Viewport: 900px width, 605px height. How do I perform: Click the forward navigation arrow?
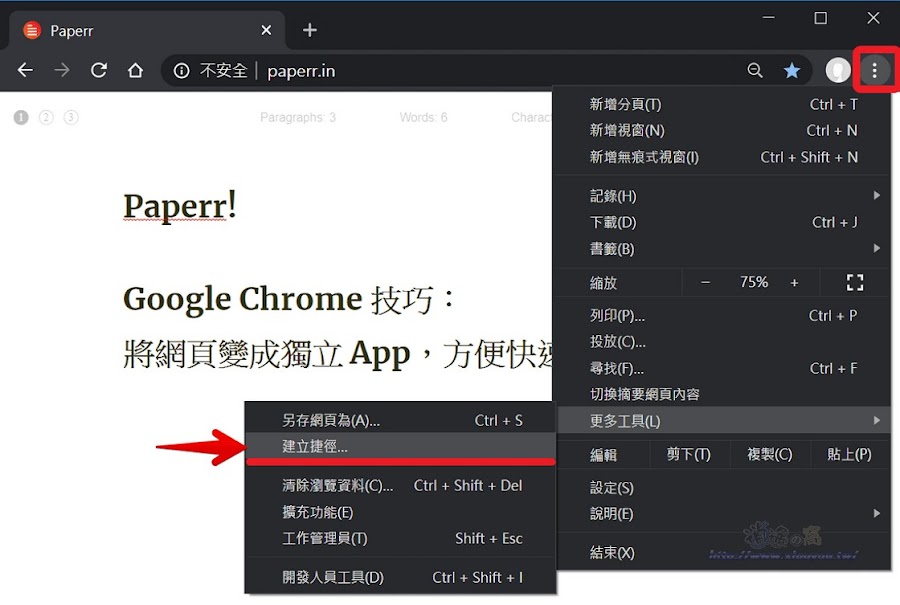pyautogui.click(x=61, y=71)
